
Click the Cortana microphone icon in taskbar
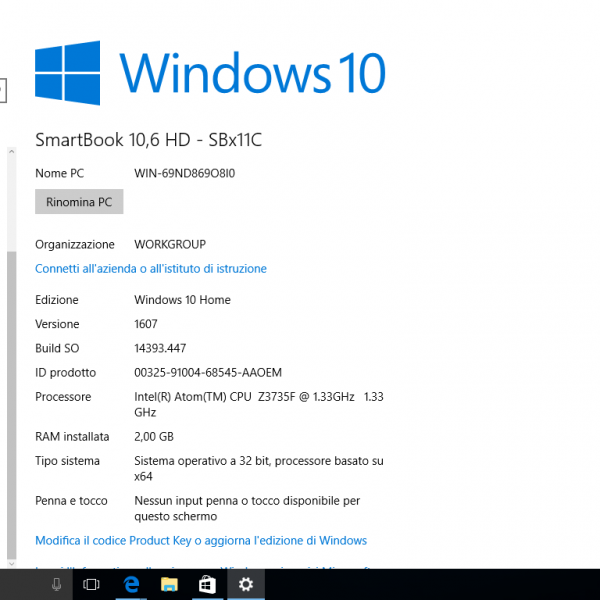click(x=56, y=584)
